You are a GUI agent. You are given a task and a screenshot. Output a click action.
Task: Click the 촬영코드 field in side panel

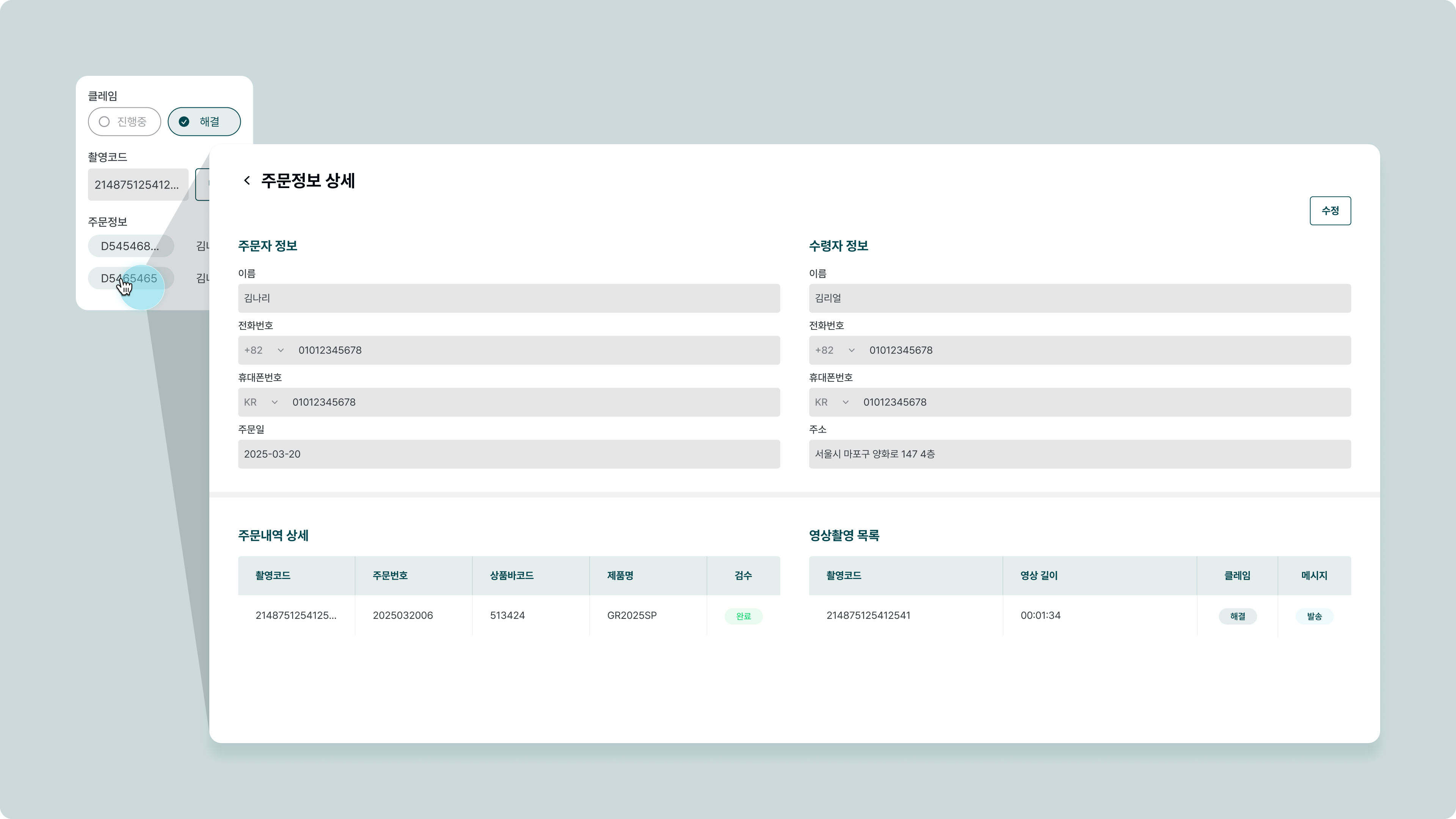pos(138,185)
